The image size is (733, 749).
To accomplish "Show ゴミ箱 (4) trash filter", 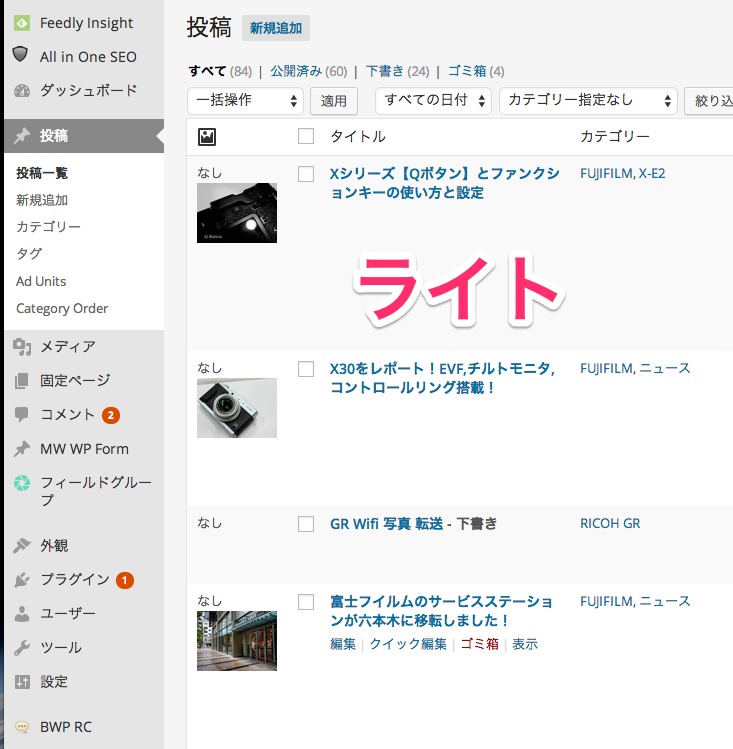I will (476, 71).
